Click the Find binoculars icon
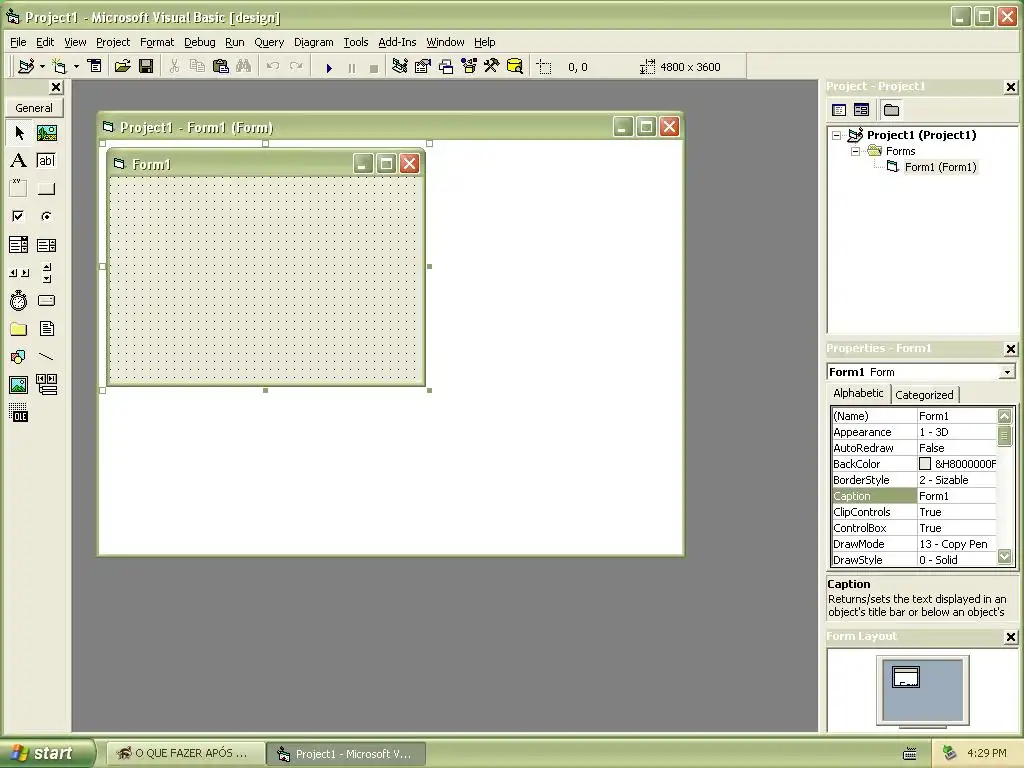The height and width of the screenshot is (768, 1024). 244,67
